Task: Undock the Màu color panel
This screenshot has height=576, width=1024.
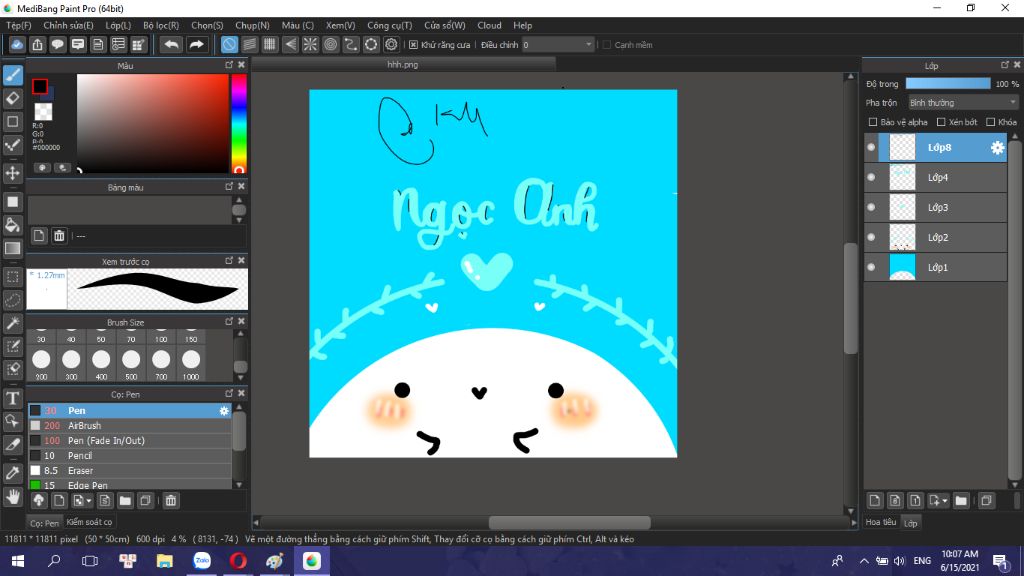Action: [x=229, y=65]
